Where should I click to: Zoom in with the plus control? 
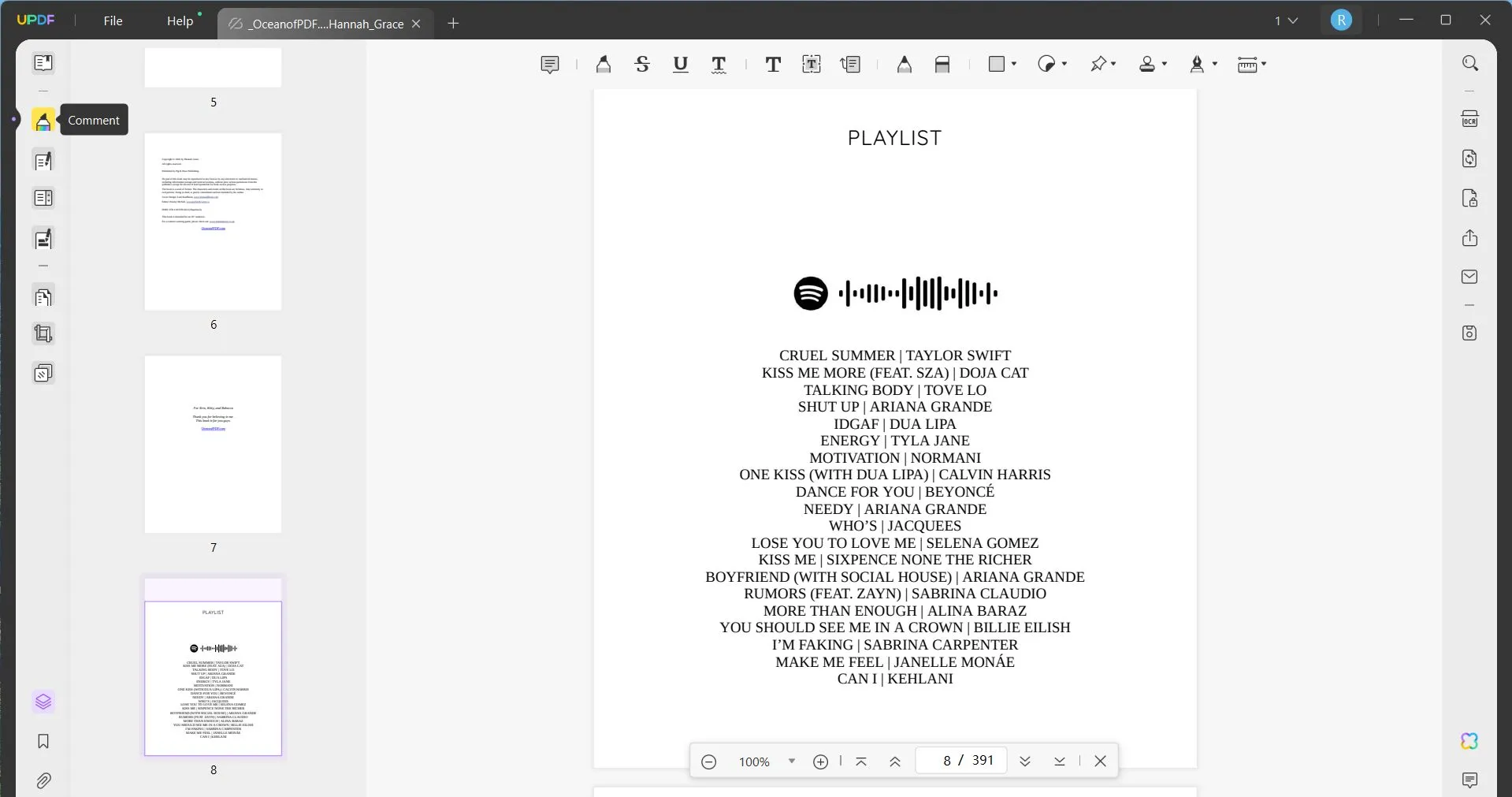(x=820, y=762)
